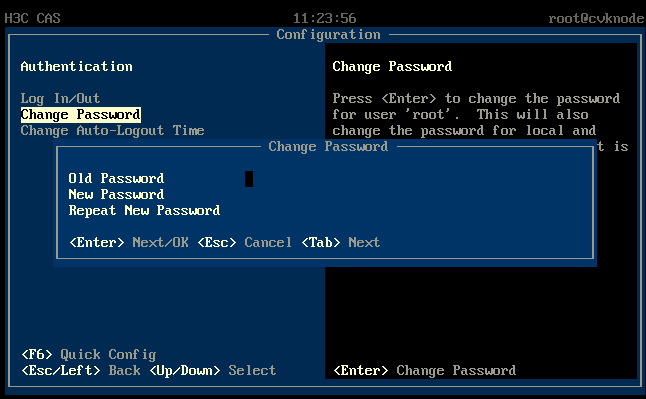Click the <Up/Down> Select shortcut
This screenshot has width=646, height=399.
(213, 371)
